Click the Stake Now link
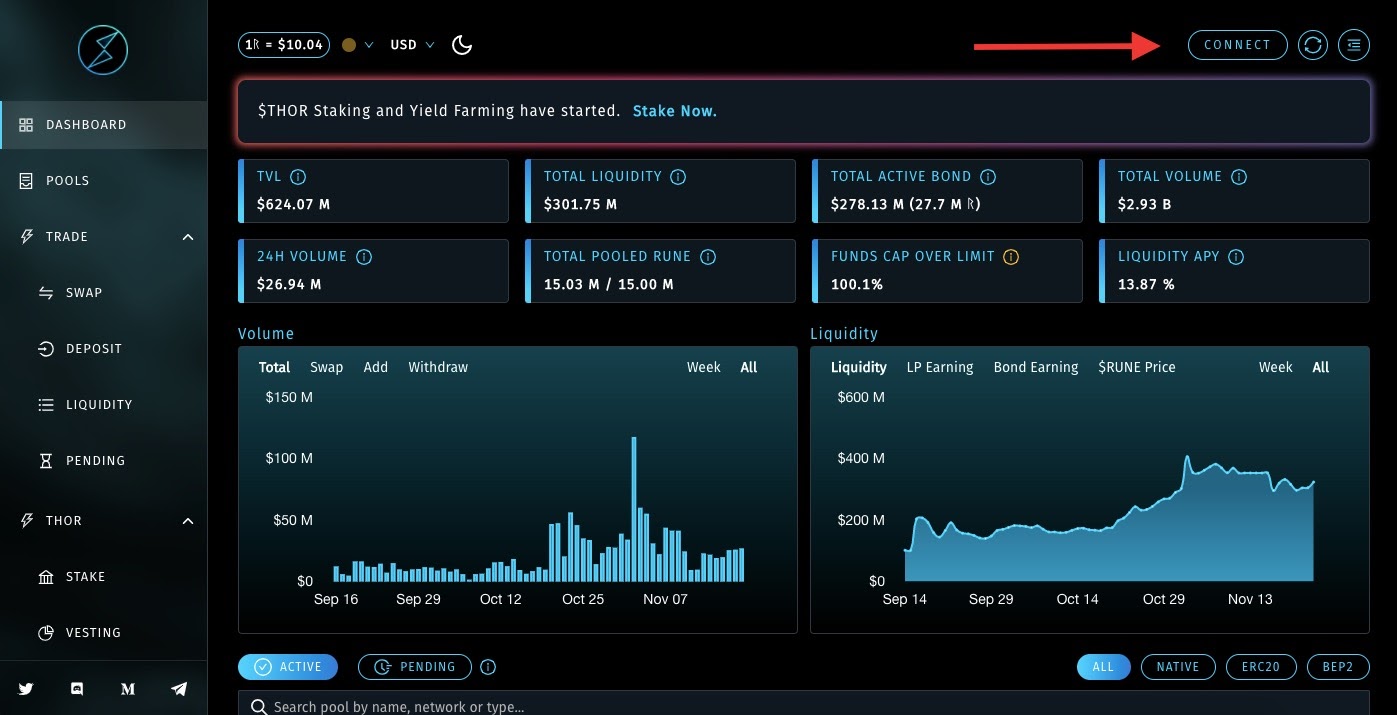The width and height of the screenshot is (1397, 715). click(x=674, y=111)
